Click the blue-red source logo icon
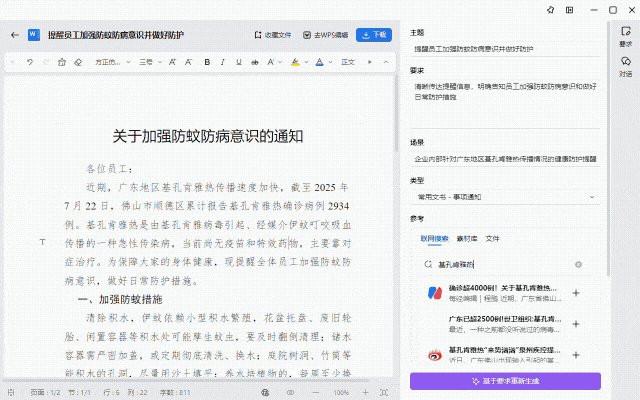 (435, 293)
